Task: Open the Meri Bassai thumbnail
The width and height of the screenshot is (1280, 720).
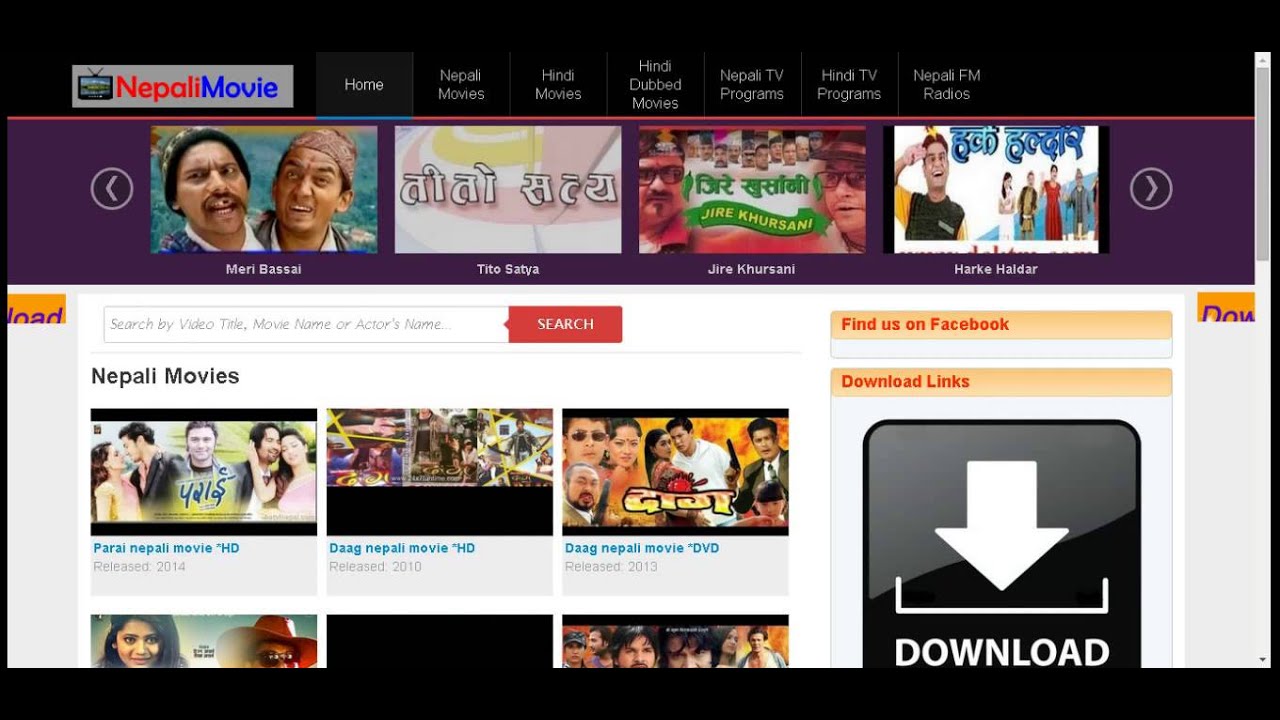Action: (264, 189)
